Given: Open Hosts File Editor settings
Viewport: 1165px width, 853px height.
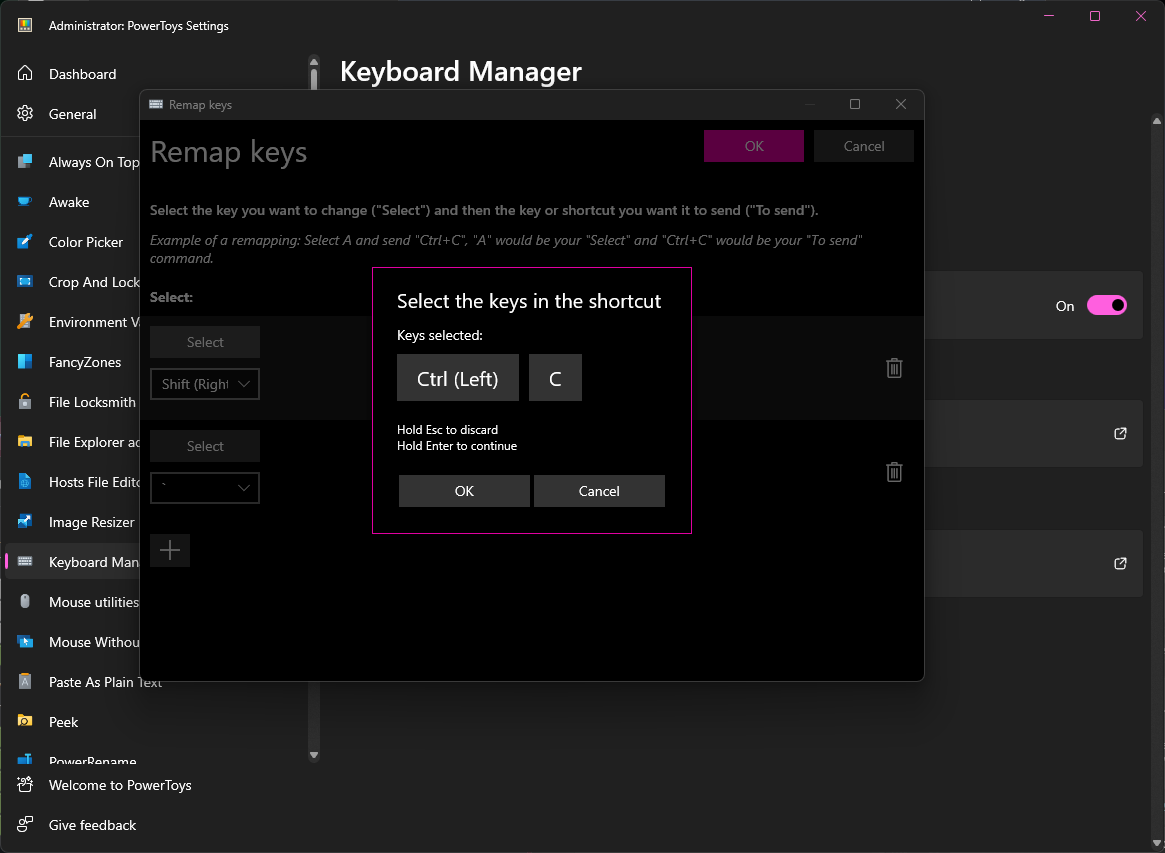Looking at the screenshot, I should pyautogui.click(x=93, y=482).
